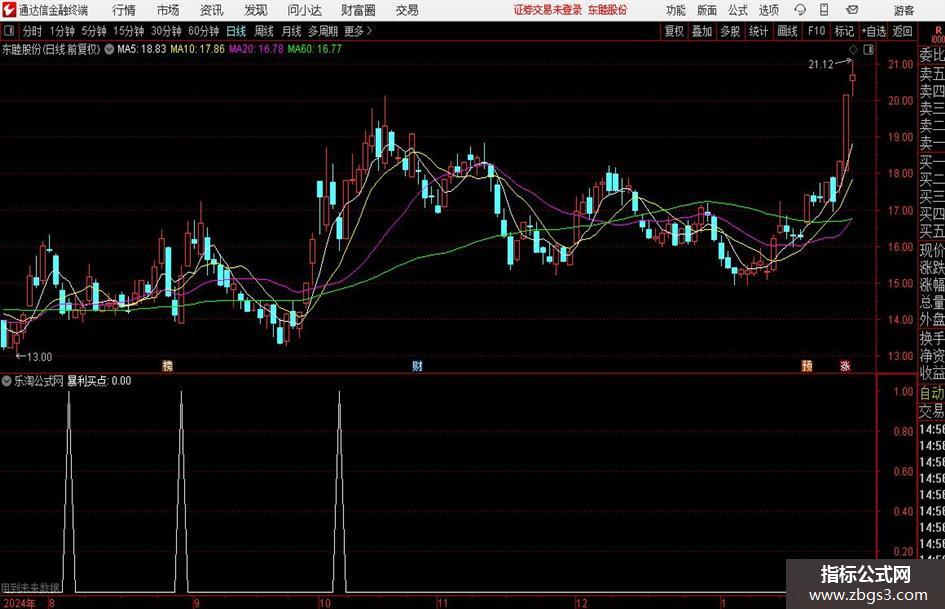The width and height of the screenshot is (945, 609).
Task: Open the 发现 menu
Action: (x=256, y=10)
